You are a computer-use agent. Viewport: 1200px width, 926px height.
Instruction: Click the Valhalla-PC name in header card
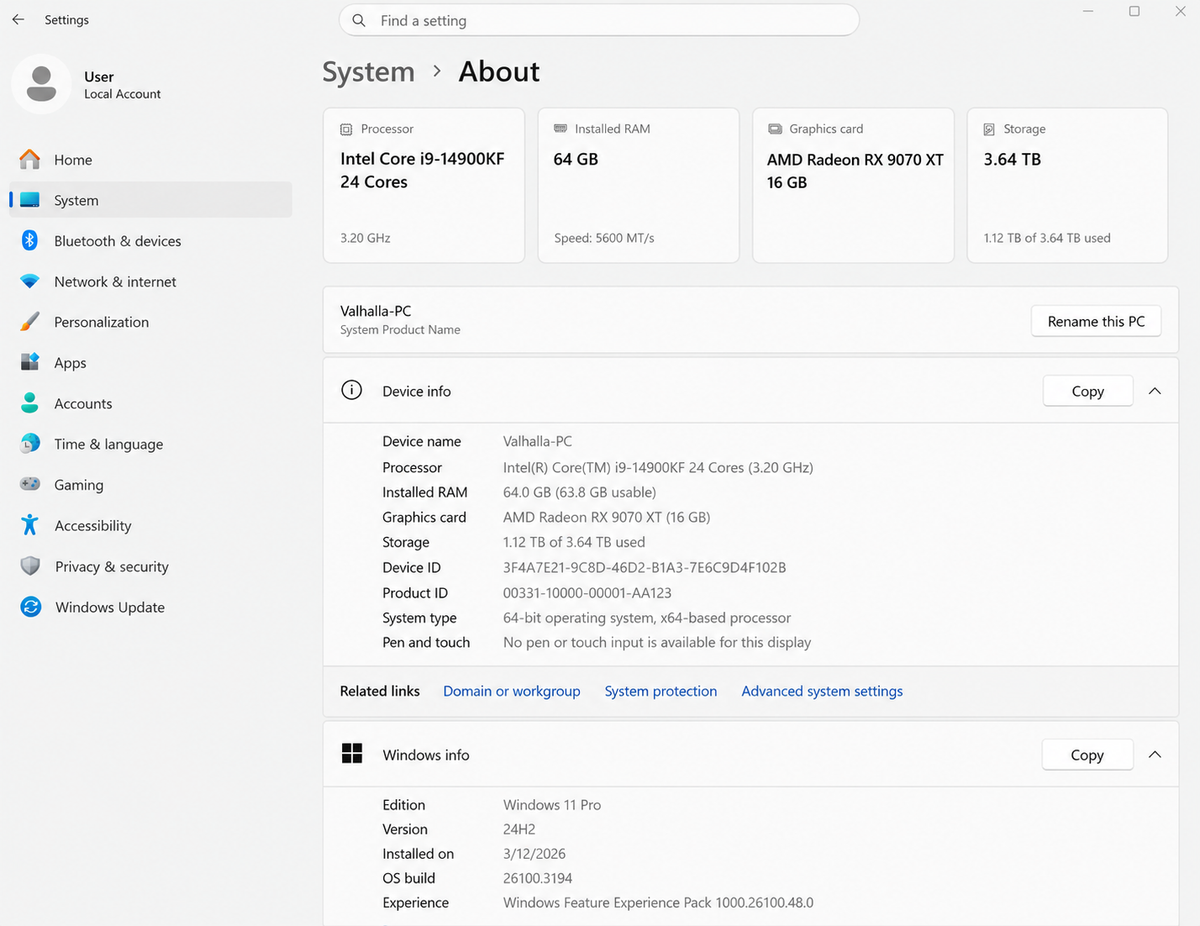(x=375, y=311)
